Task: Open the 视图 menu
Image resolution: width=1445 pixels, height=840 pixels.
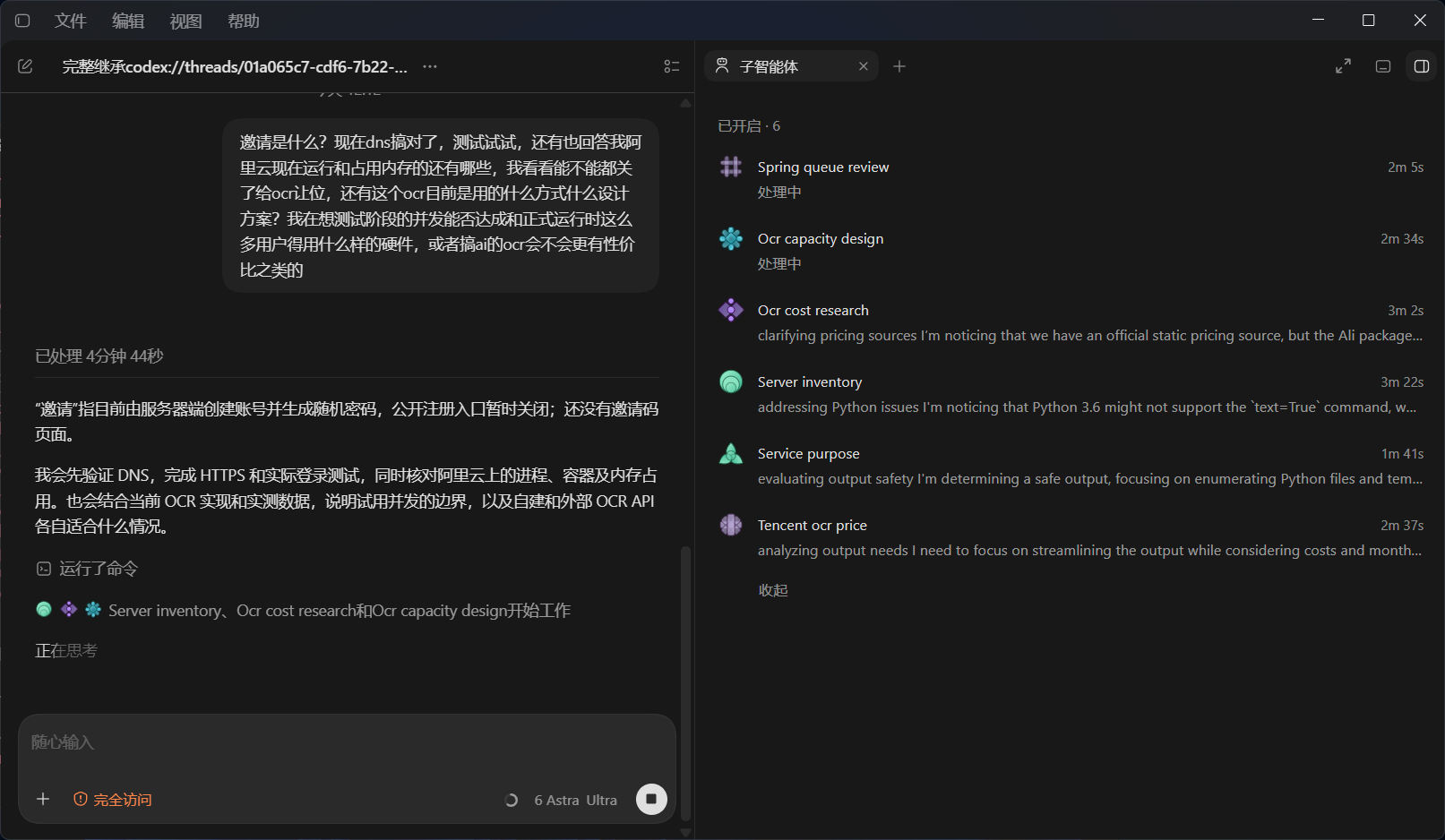Action: coord(185,21)
